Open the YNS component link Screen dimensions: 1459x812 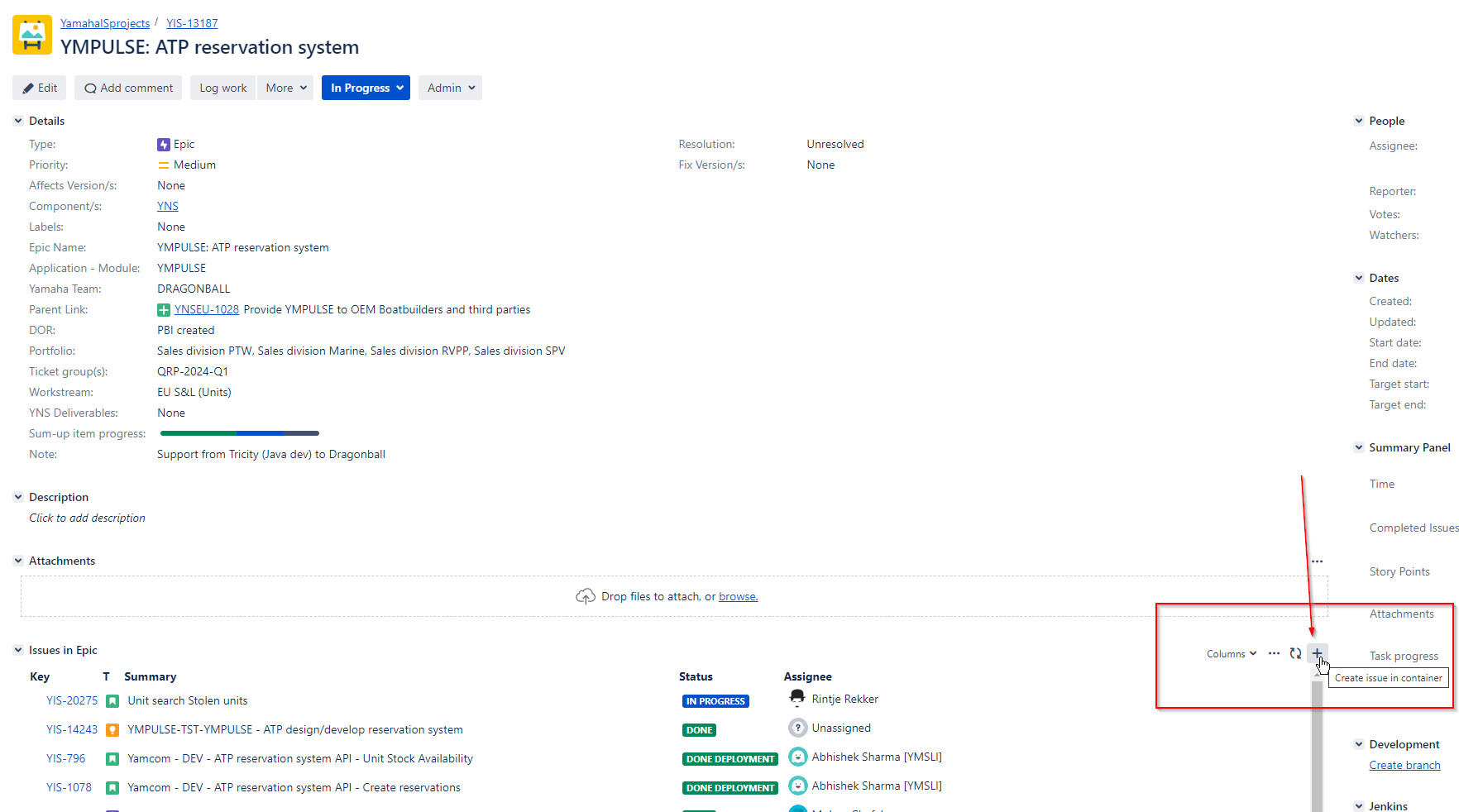coord(168,206)
